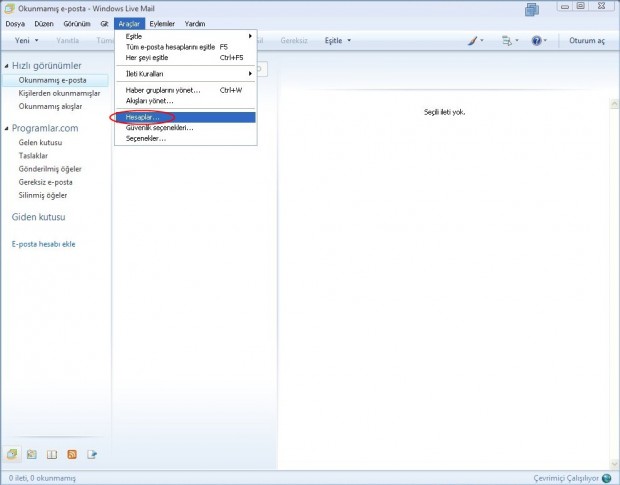Viewport: 620px width, 485px height.
Task: Click Çevrimiçi Çalışılıyor status text
Action: point(566,478)
